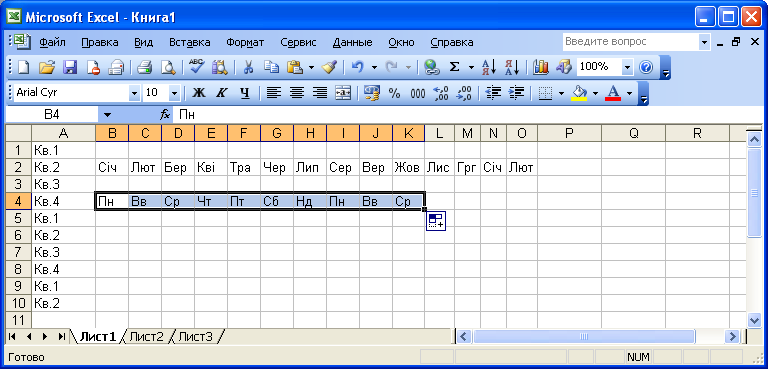Apply the 000 thousands separator format
Viewport: 768px width, 369px height.
[x=418, y=93]
